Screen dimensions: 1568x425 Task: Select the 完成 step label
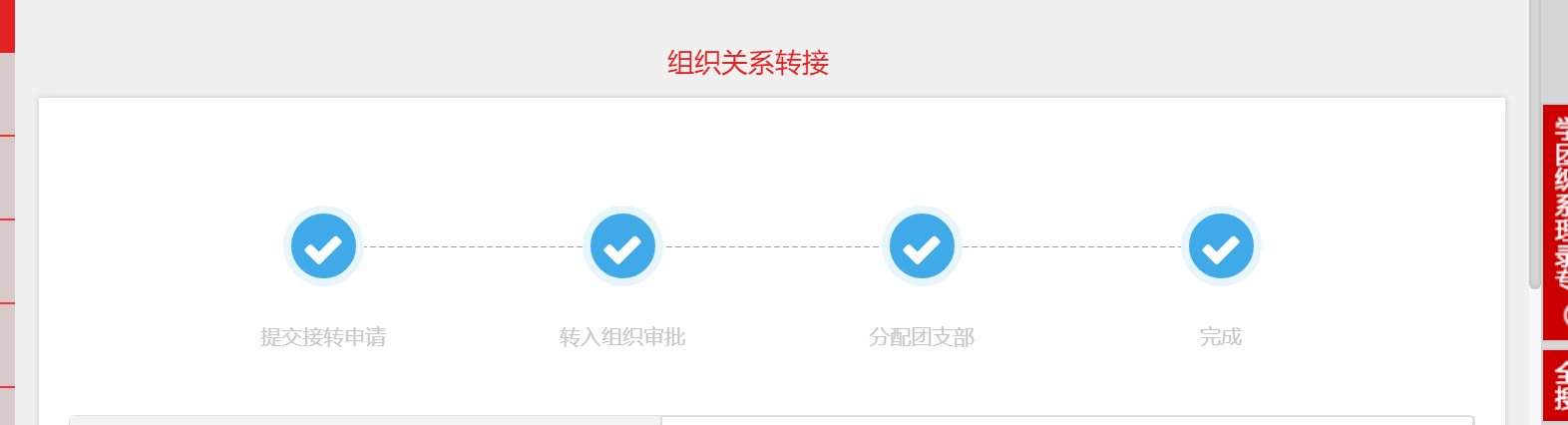click(1221, 337)
